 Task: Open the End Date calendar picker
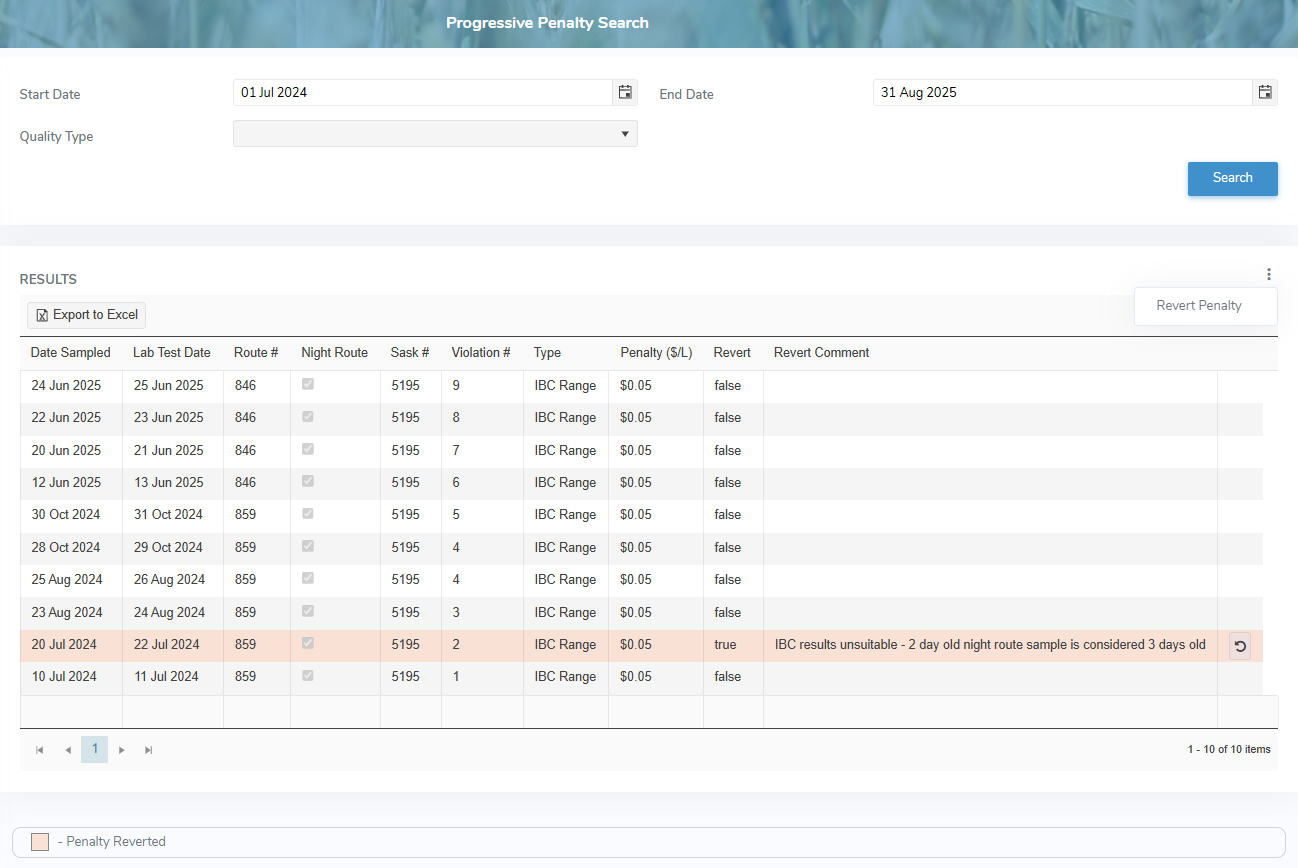tap(1264, 92)
